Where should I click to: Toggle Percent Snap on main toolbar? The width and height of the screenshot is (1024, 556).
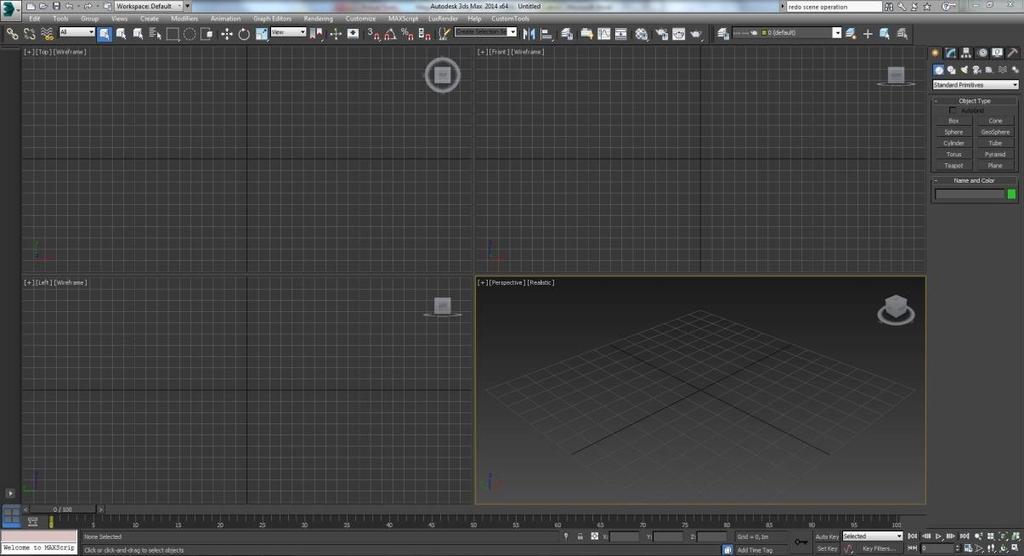[x=408, y=33]
